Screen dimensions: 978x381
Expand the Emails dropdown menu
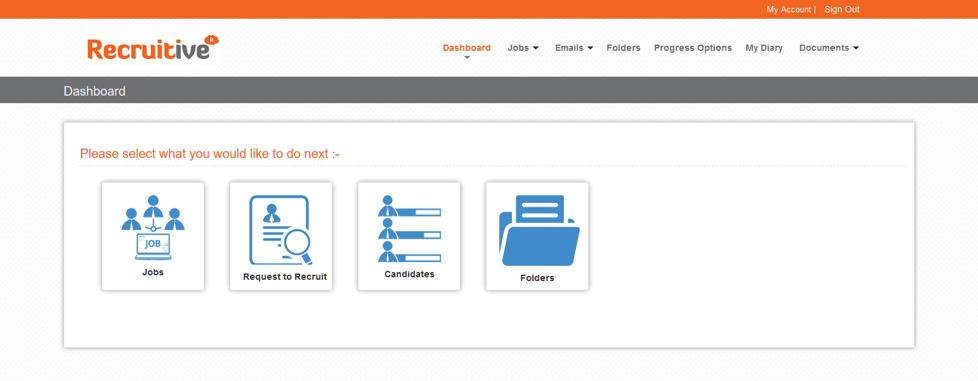coord(574,47)
